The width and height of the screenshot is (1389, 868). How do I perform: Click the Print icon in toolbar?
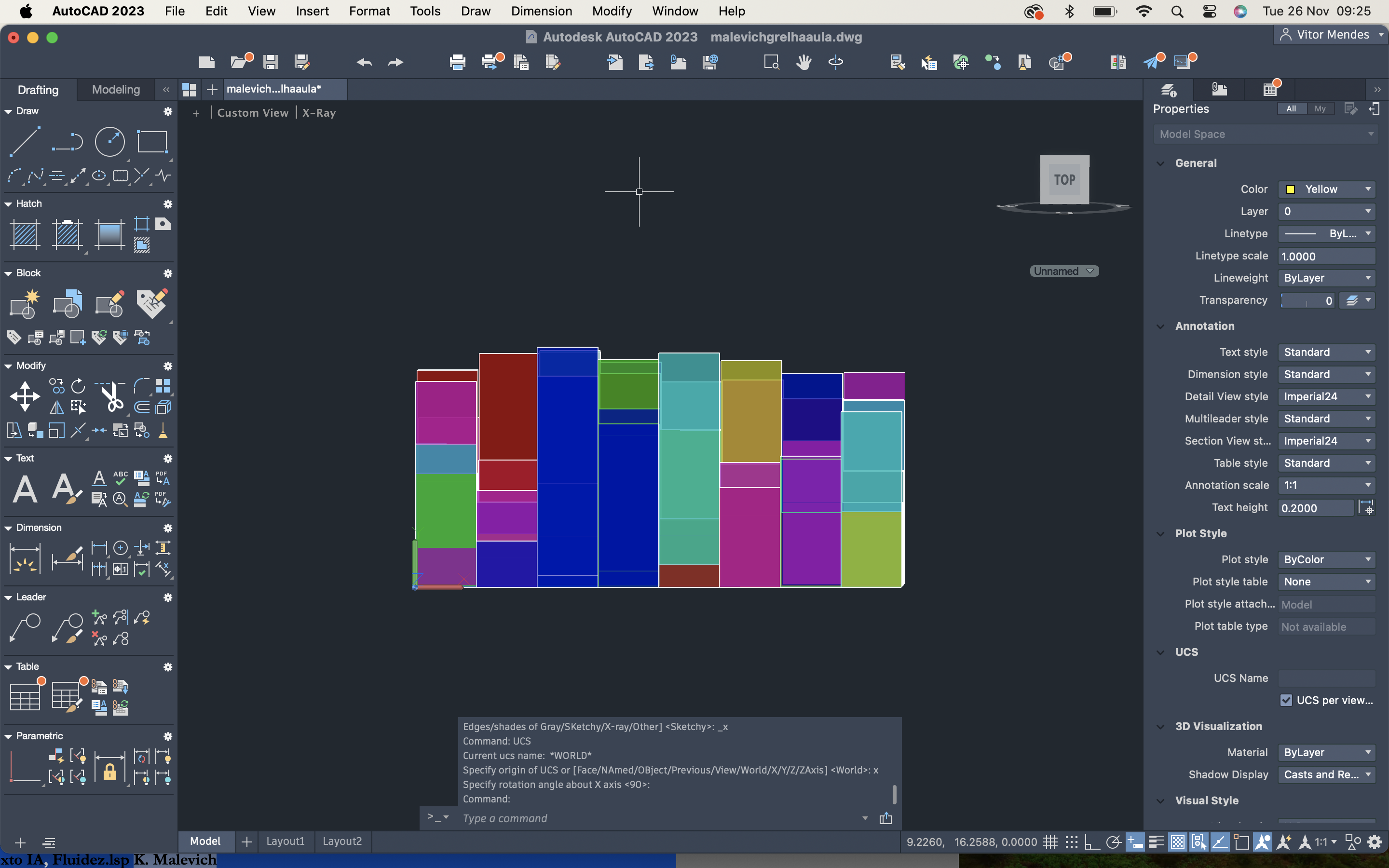click(x=457, y=61)
